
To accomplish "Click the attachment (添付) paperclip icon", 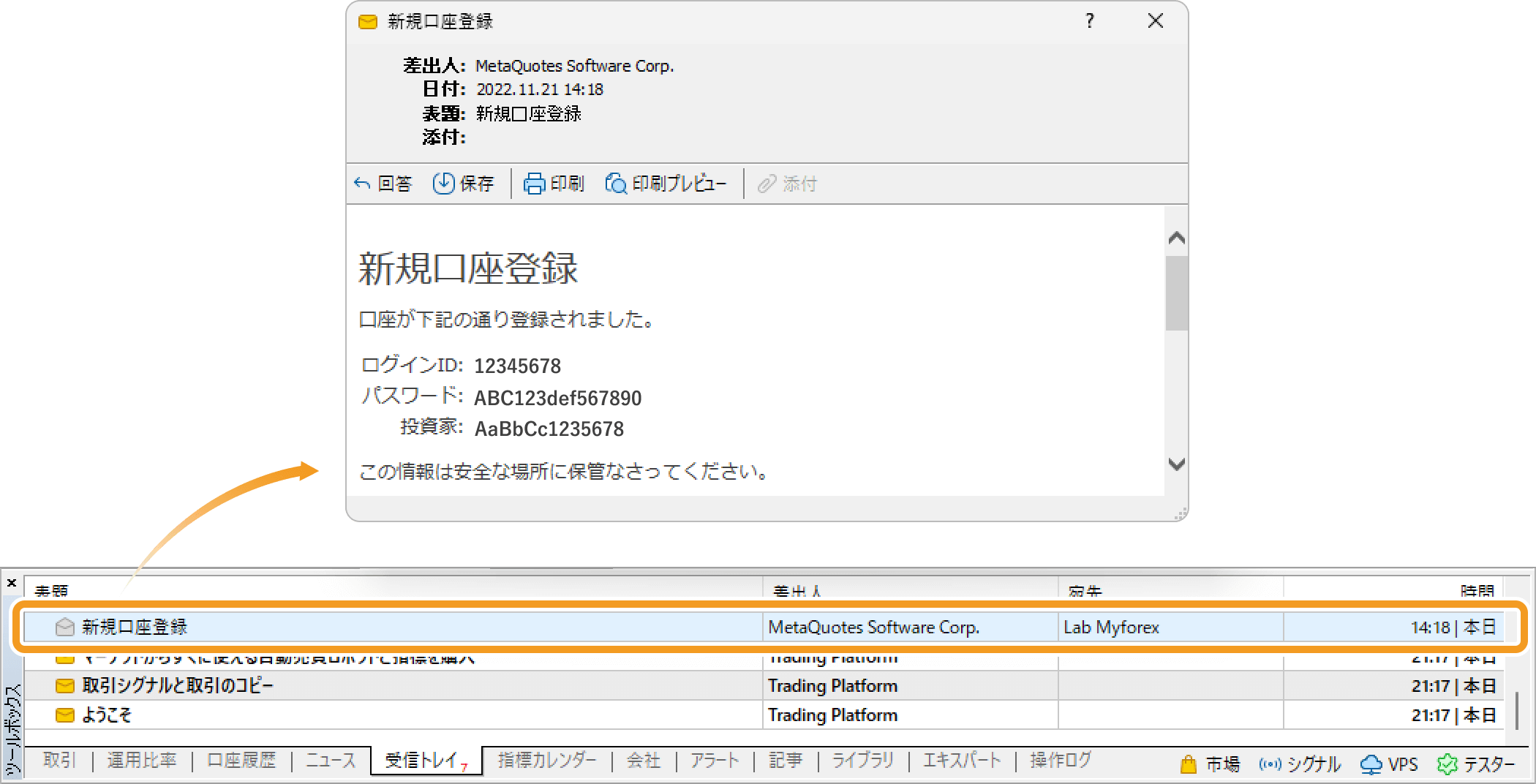I will (x=767, y=184).
